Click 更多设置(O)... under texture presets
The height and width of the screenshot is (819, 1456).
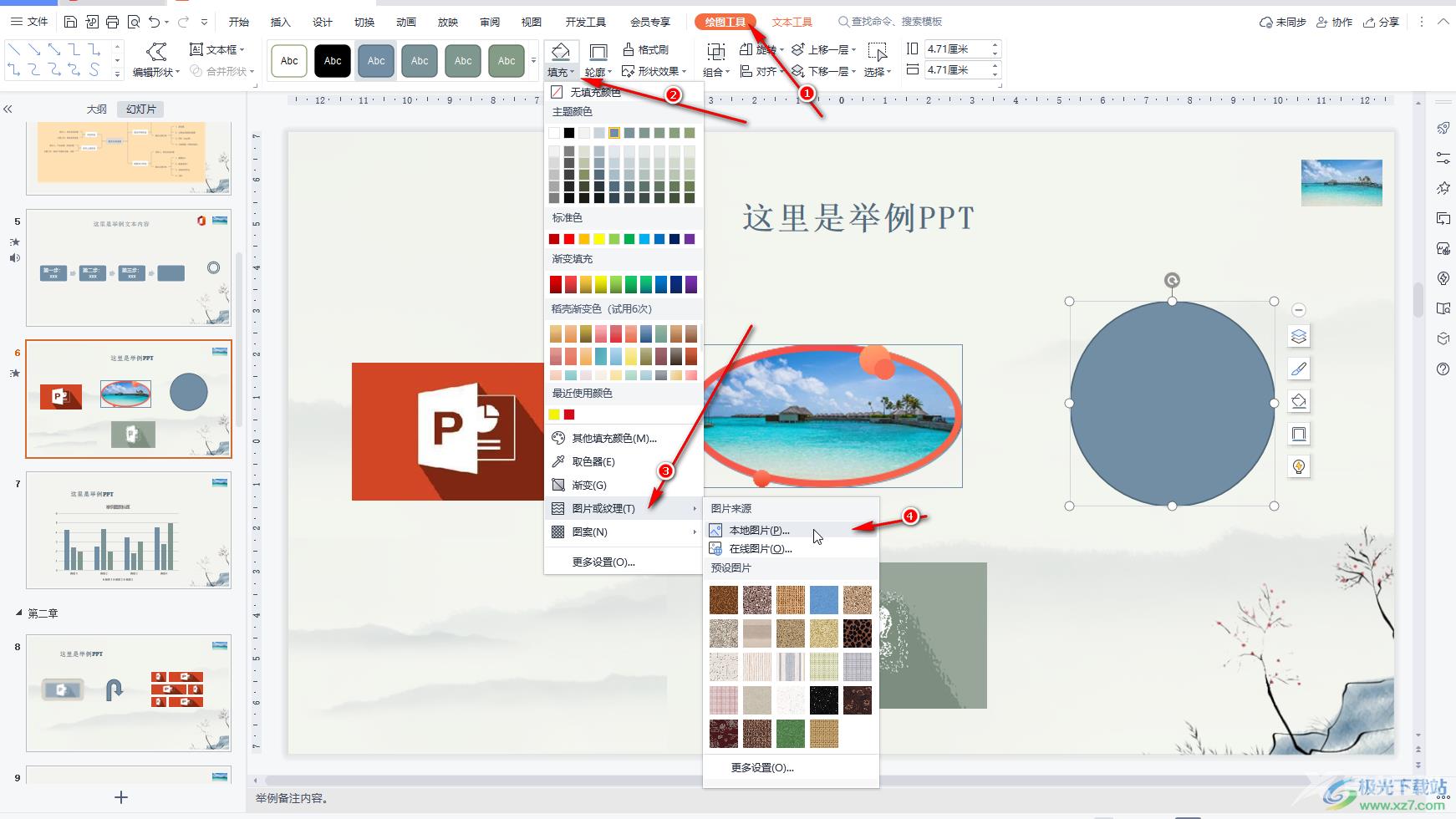tap(762, 767)
